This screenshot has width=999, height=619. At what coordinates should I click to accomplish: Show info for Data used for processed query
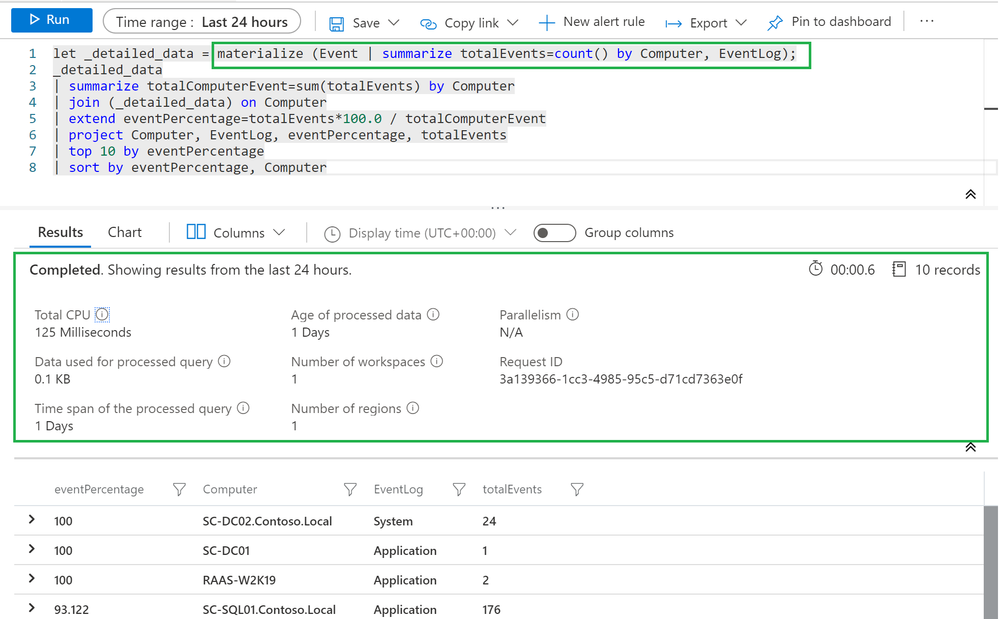(x=224, y=361)
